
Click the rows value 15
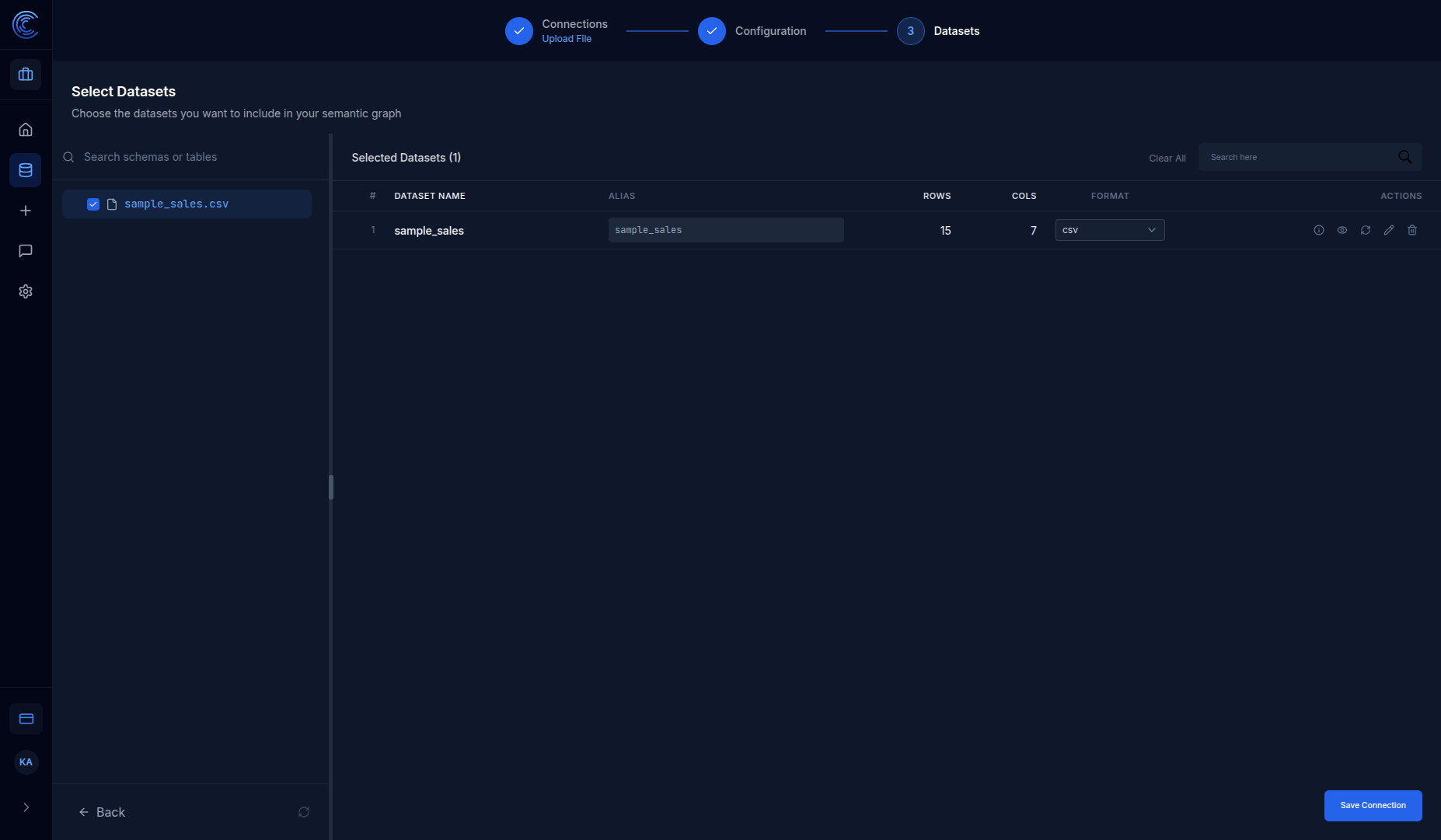pyautogui.click(x=945, y=231)
